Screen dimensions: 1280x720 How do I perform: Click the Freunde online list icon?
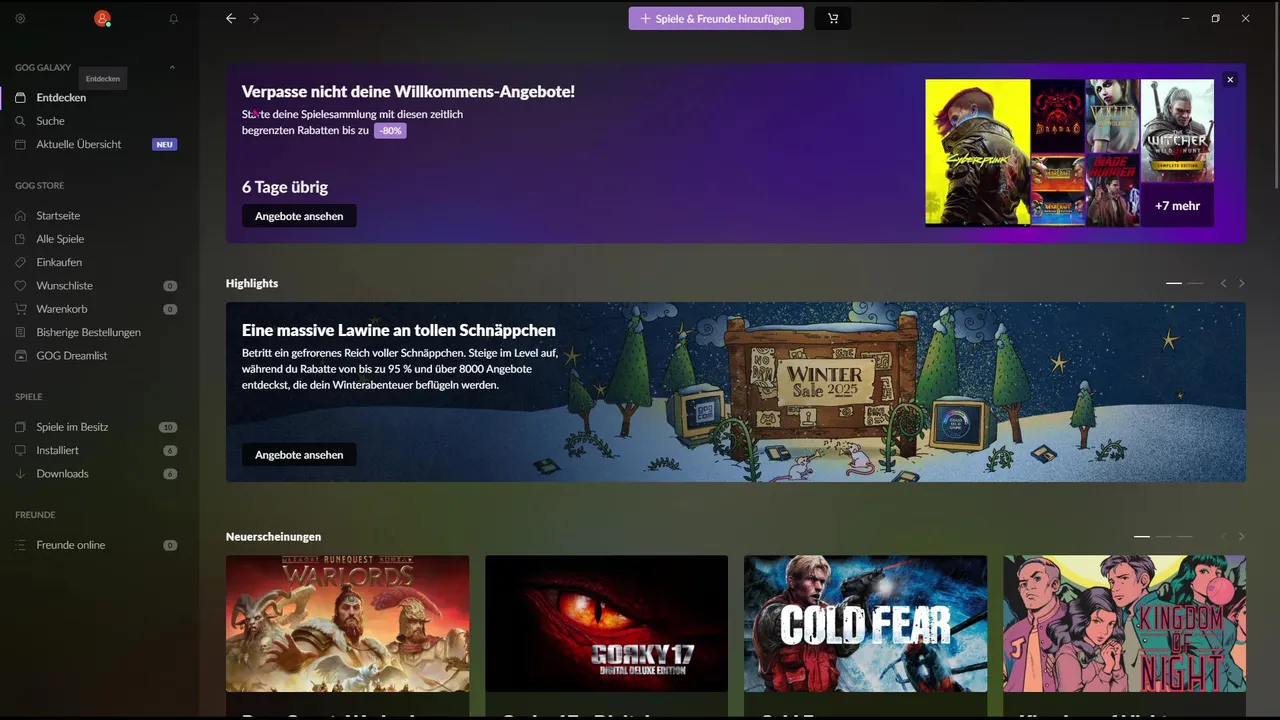[20, 545]
